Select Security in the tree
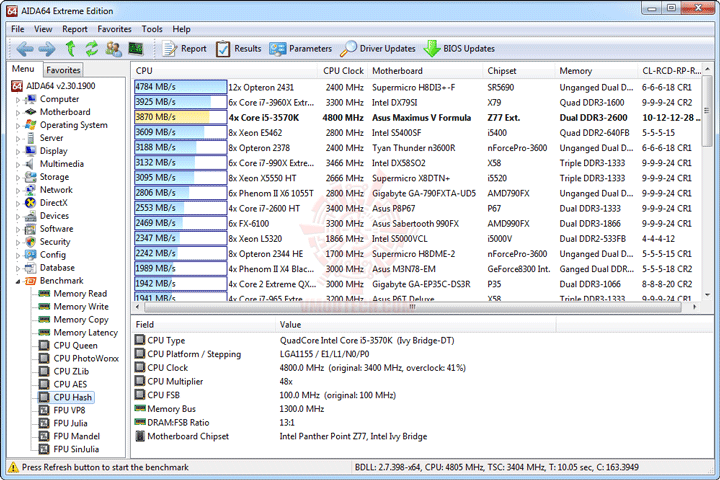720x480 pixels. pos(55,242)
